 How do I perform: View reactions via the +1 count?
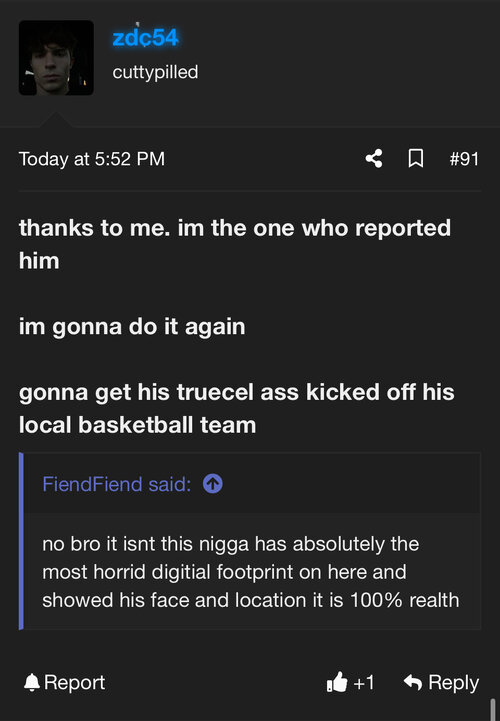tap(364, 683)
